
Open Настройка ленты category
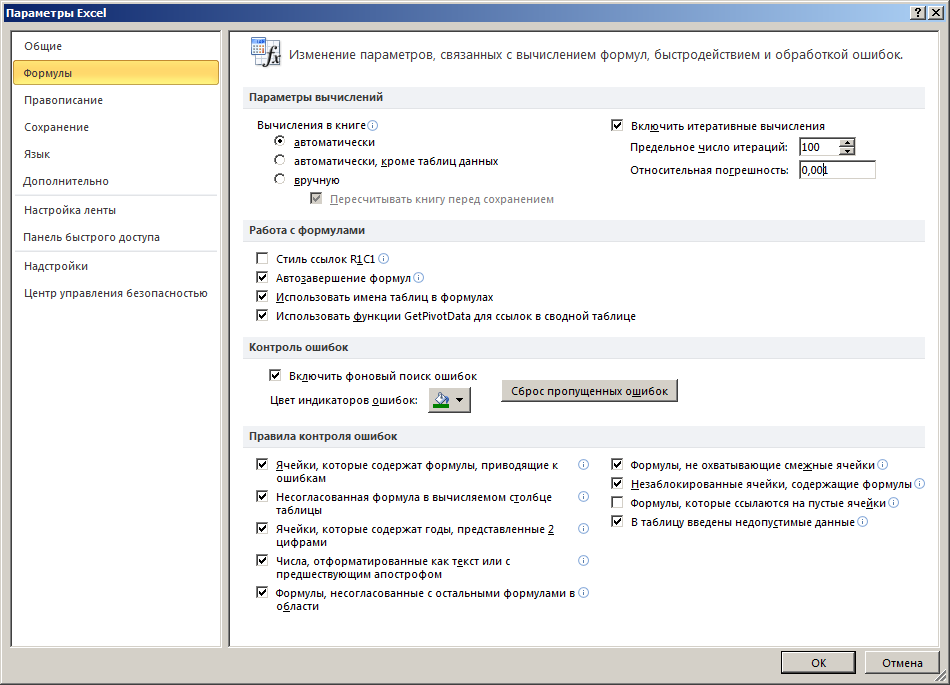pyautogui.click(x=116, y=210)
